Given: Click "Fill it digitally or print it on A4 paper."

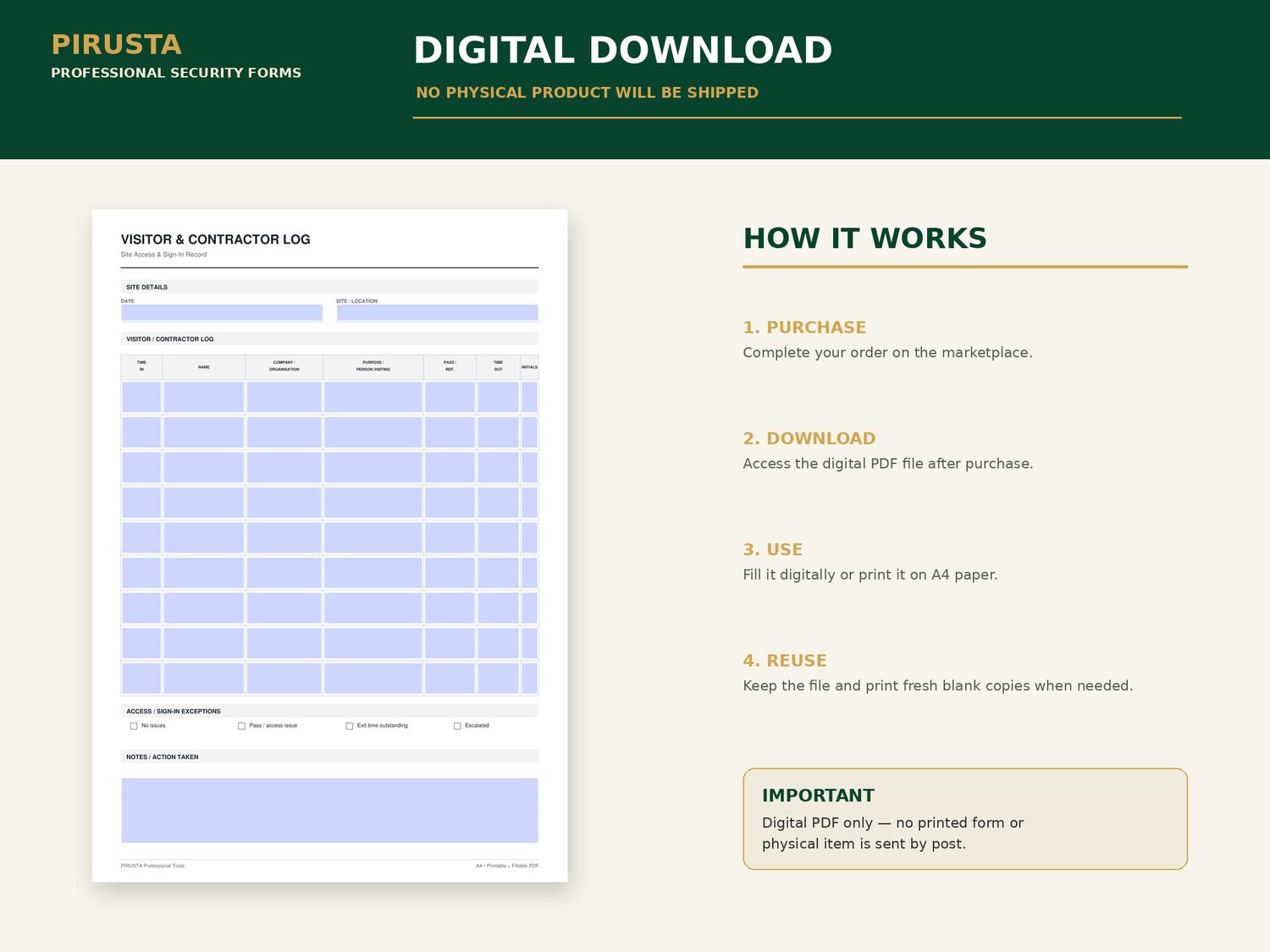Looking at the screenshot, I should click(870, 575).
